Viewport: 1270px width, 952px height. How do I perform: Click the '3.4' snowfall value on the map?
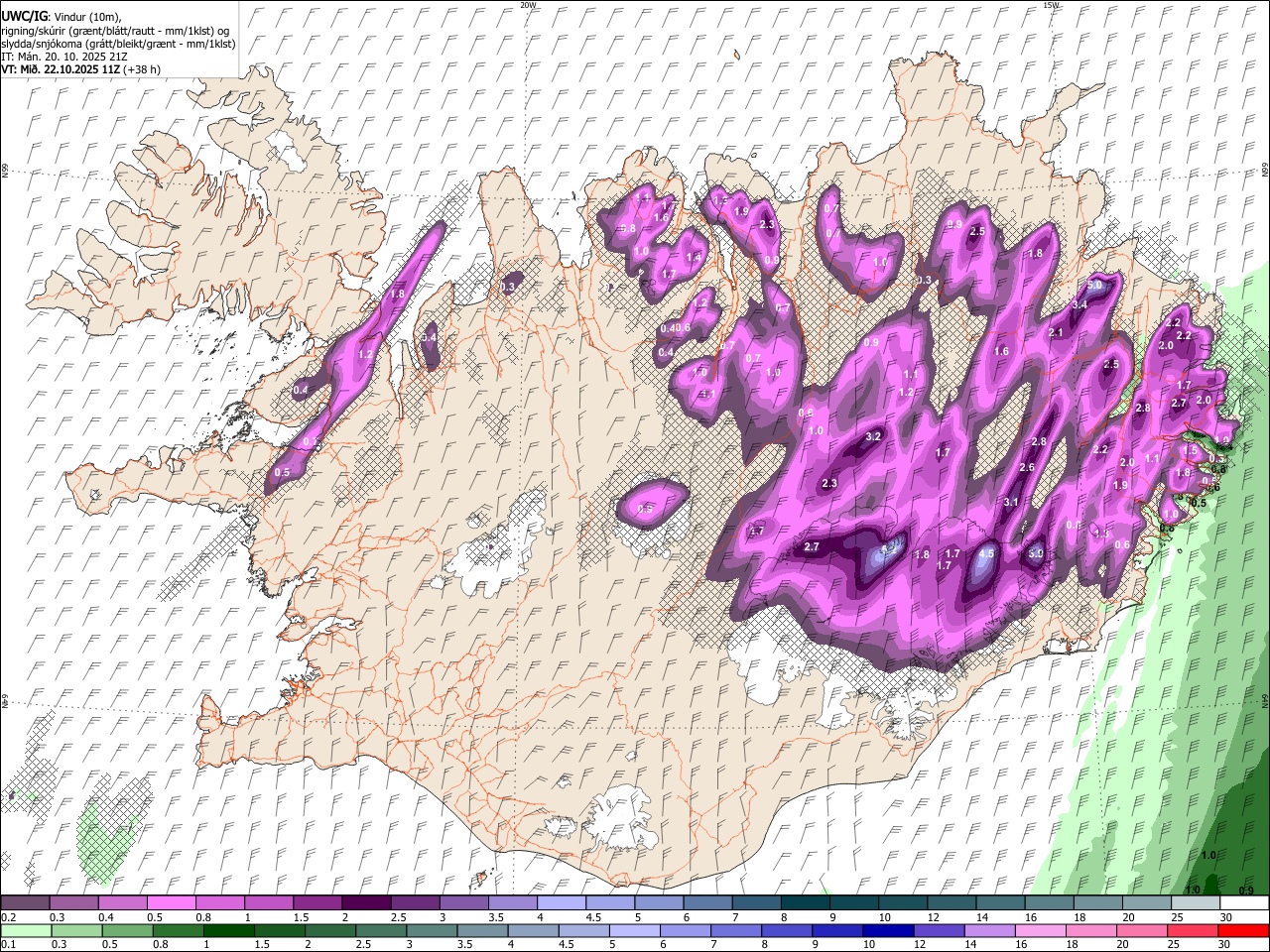[1079, 304]
